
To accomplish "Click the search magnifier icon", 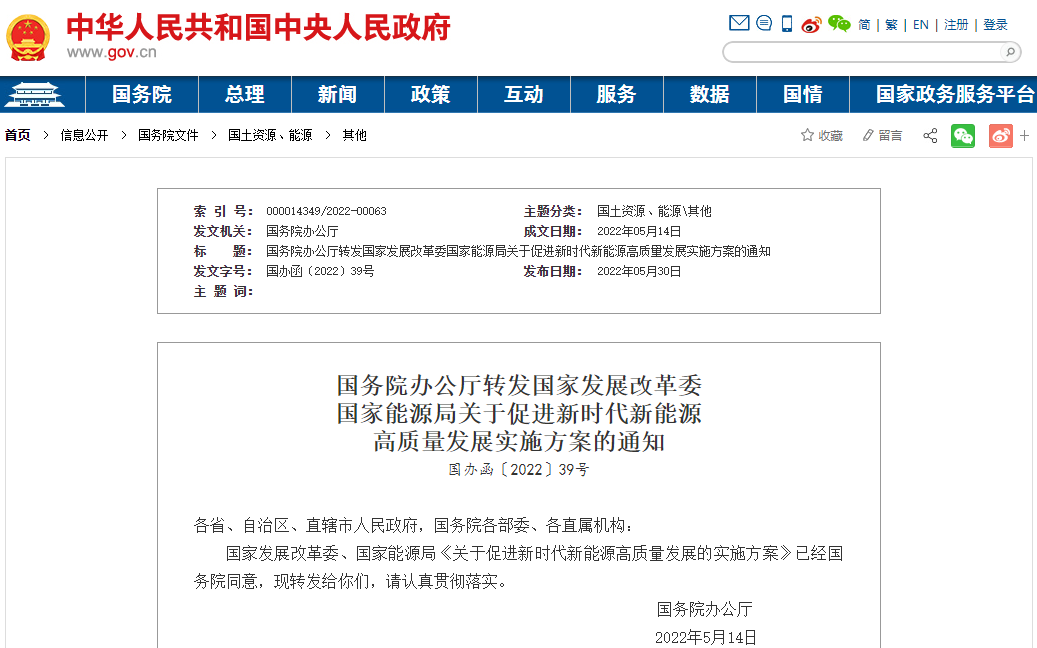I will (x=1010, y=52).
